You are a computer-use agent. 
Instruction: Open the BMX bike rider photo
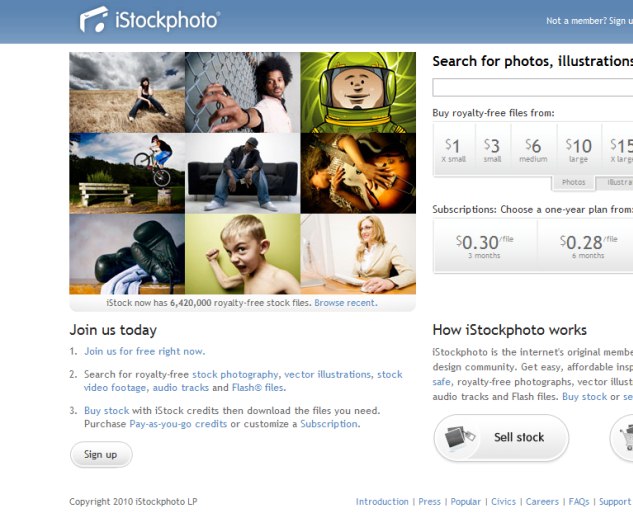click(127, 174)
